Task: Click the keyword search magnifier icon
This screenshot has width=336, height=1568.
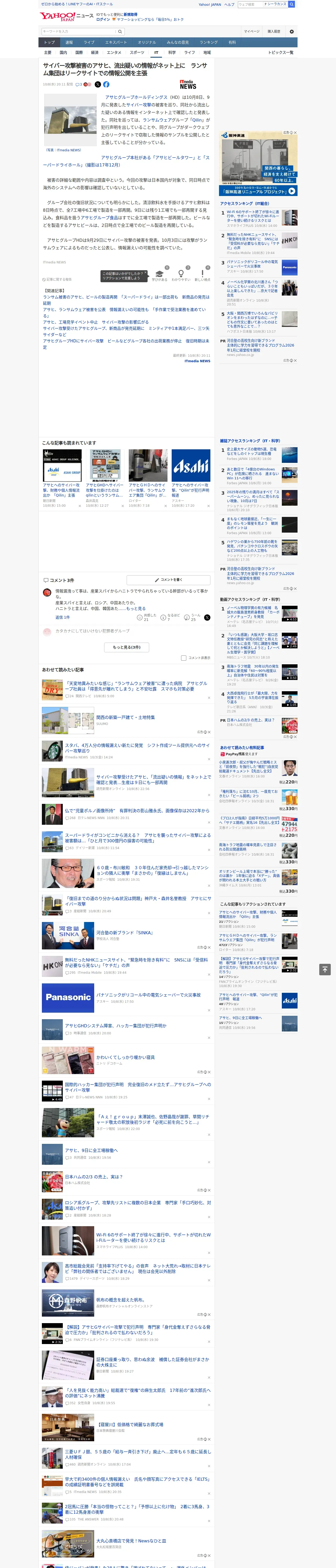Action: coord(120,31)
